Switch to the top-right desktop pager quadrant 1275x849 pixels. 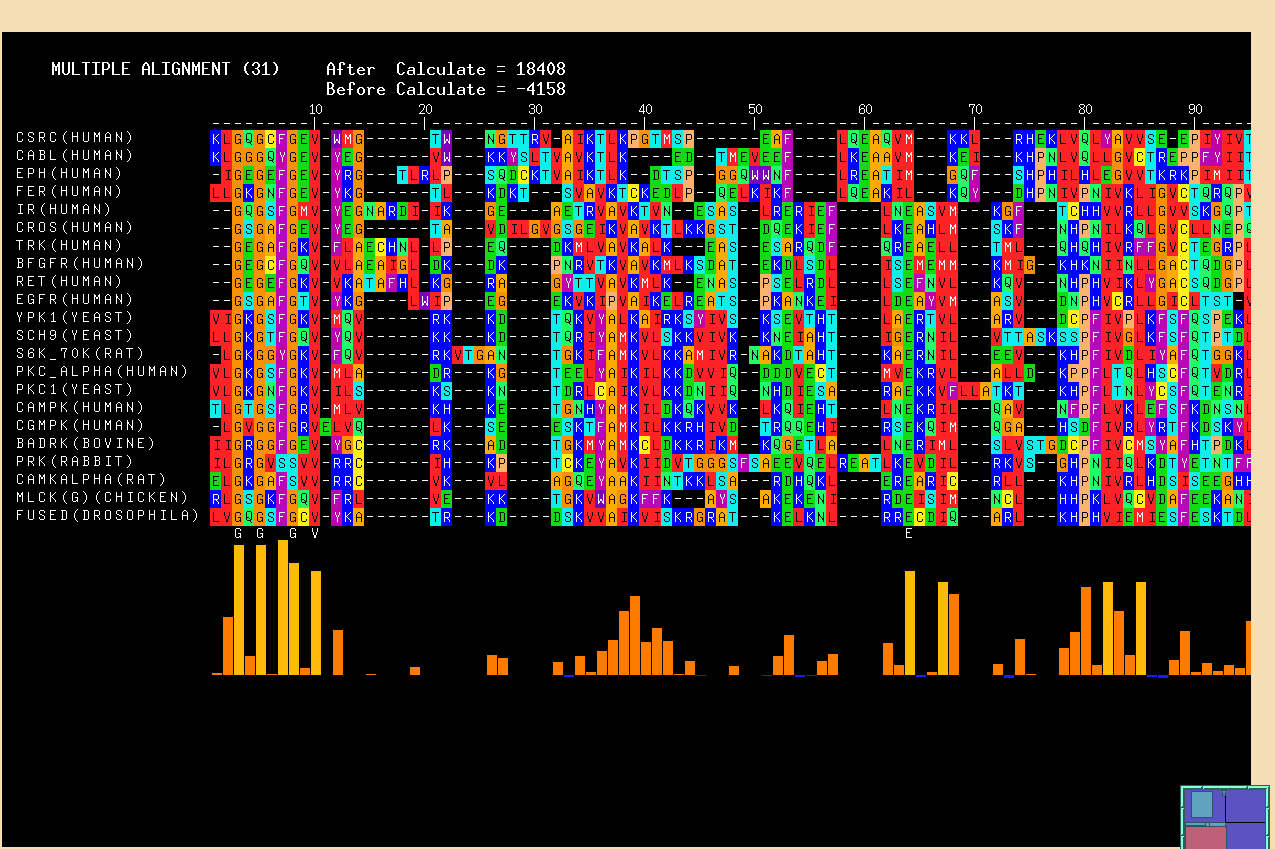[1246, 805]
